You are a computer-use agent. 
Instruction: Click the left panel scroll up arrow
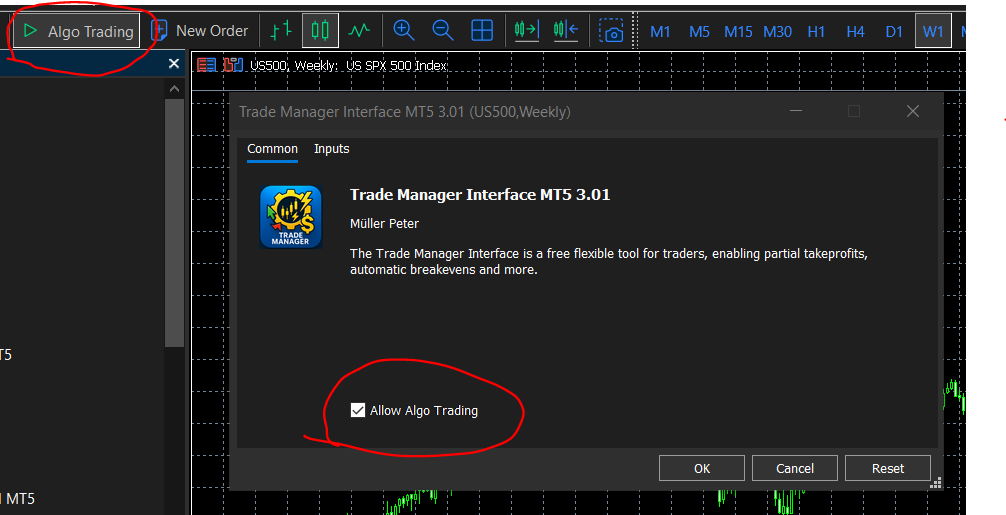[x=175, y=89]
